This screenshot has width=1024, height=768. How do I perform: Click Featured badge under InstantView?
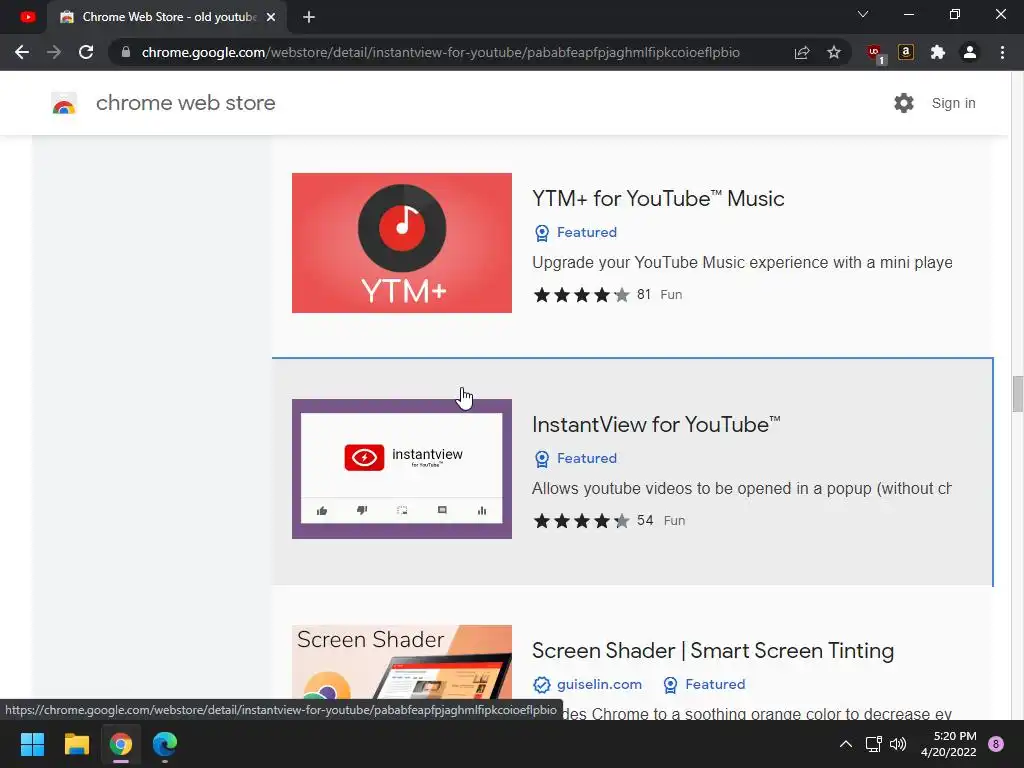point(576,458)
